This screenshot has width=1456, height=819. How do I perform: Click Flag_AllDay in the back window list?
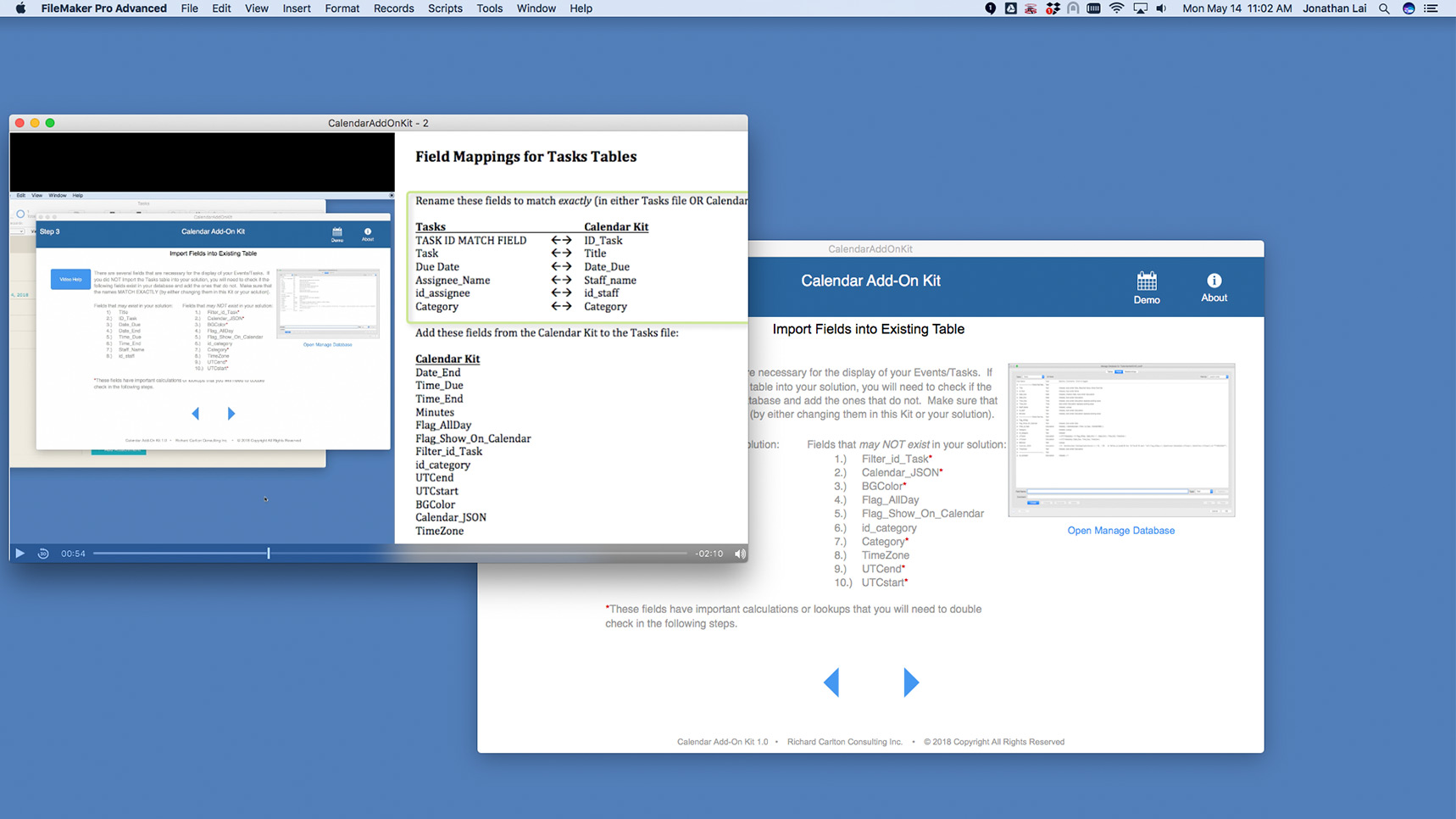(890, 500)
